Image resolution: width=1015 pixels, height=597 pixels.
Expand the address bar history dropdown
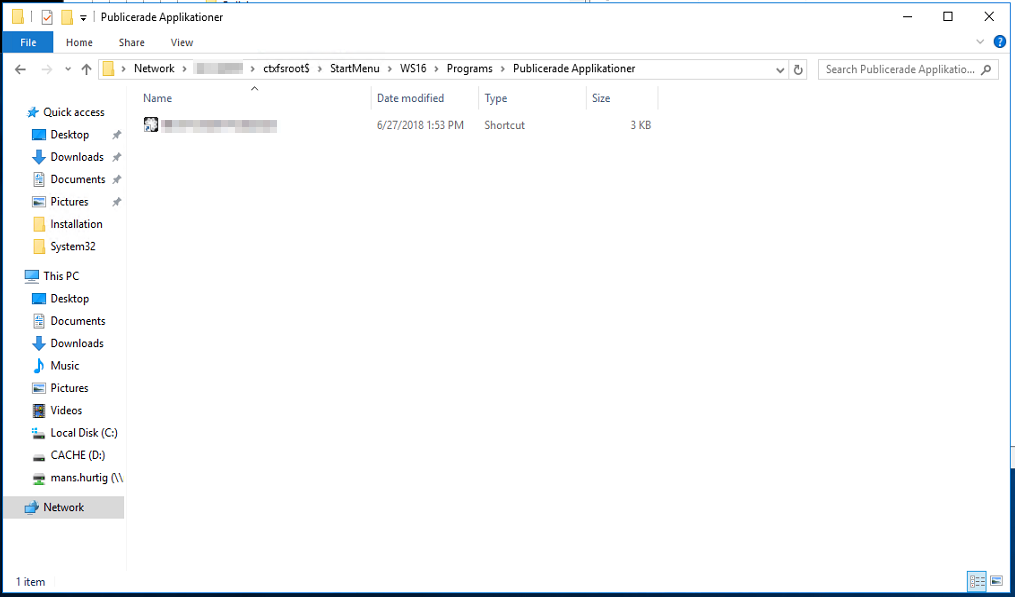(x=780, y=69)
